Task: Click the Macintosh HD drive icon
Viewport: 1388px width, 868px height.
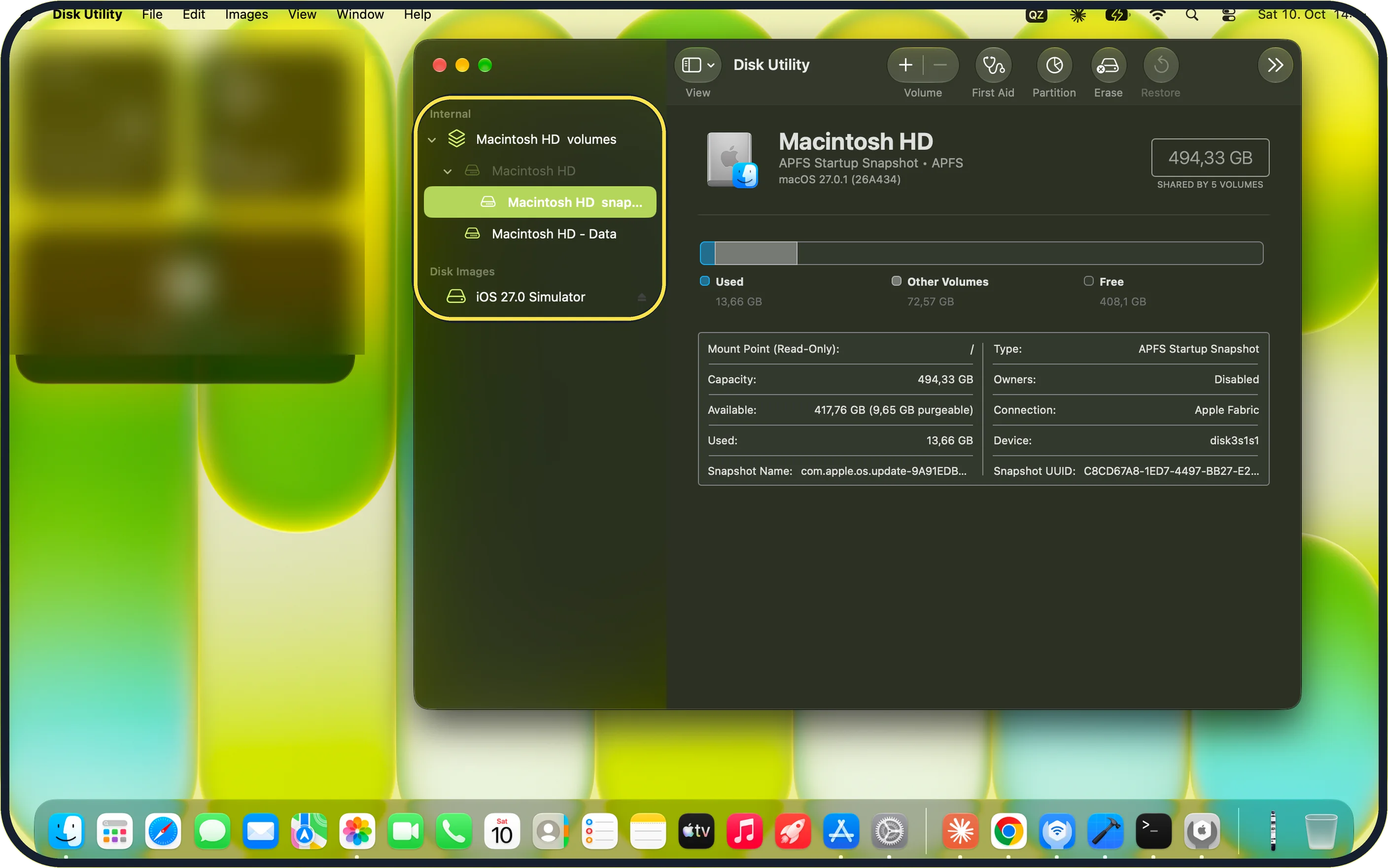Action: coord(732,160)
